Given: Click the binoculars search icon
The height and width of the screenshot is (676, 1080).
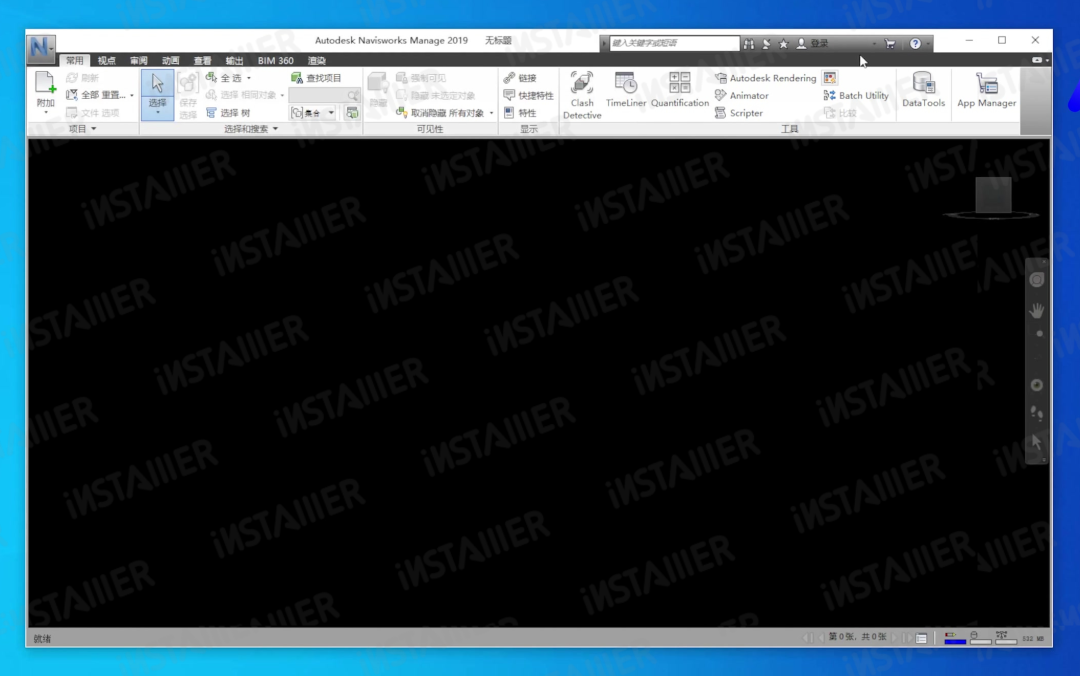Looking at the screenshot, I should tap(749, 43).
